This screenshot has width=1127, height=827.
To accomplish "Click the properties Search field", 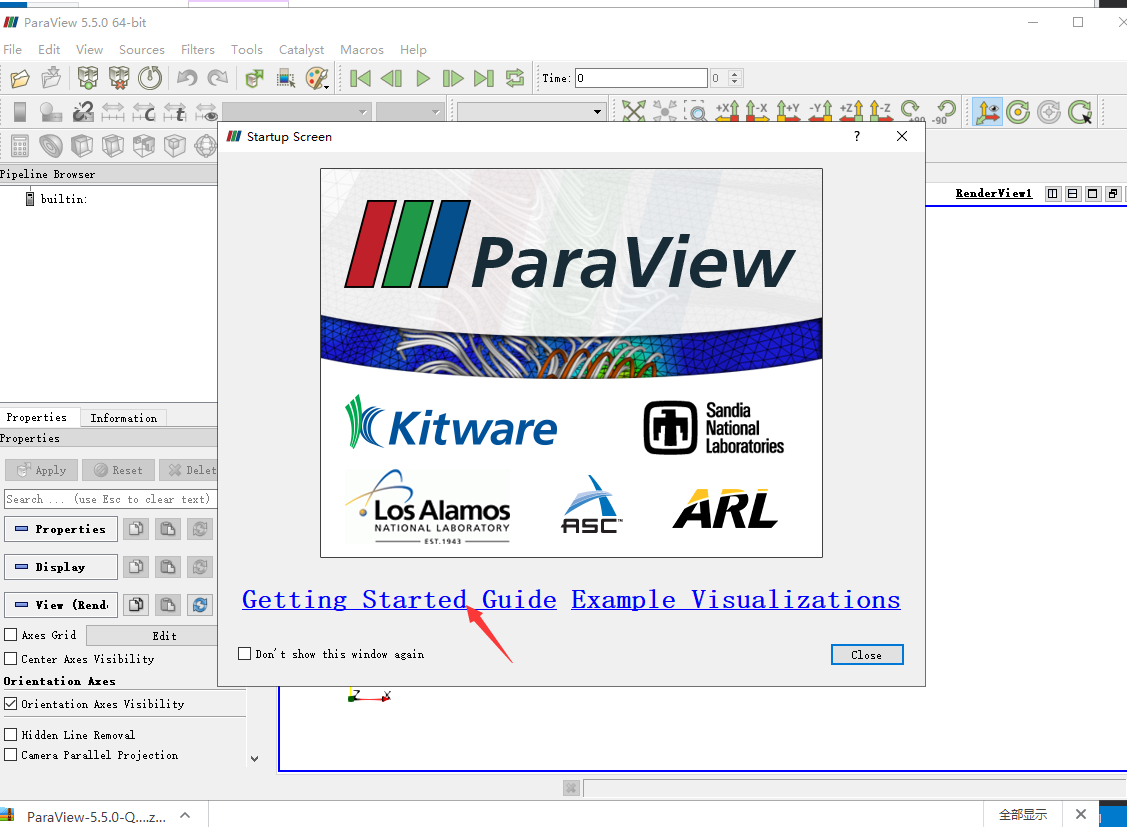I will click(x=110, y=499).
